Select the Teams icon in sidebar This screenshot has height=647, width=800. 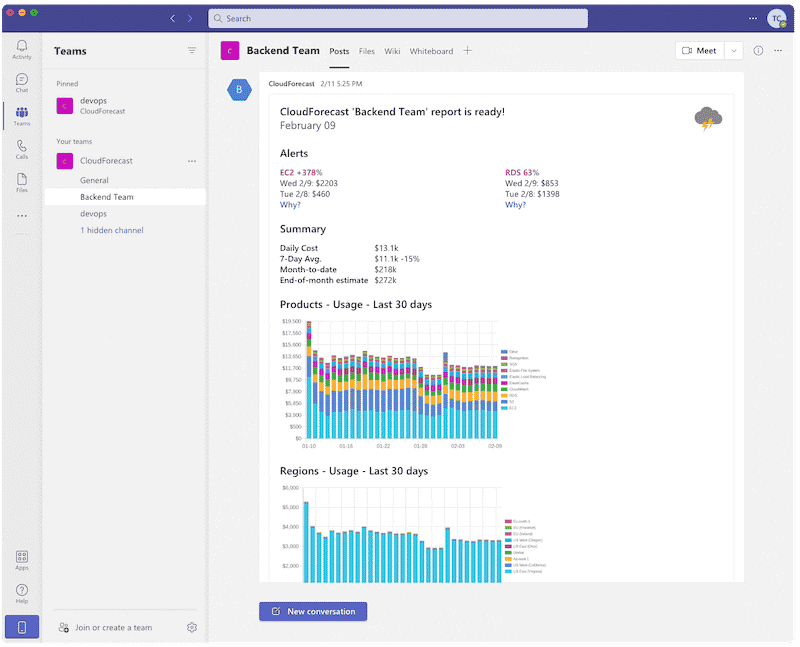22,116
